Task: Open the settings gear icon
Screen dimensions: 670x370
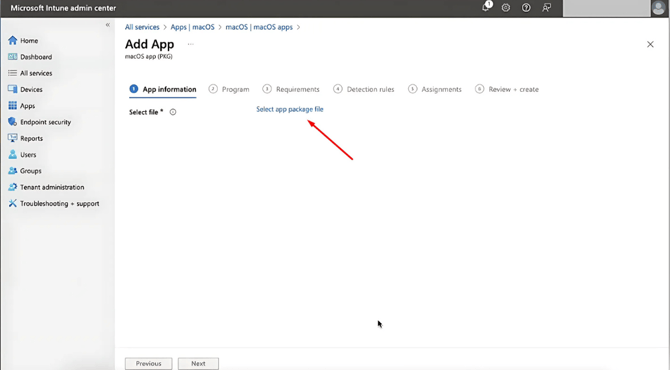Action: [505, 8]
